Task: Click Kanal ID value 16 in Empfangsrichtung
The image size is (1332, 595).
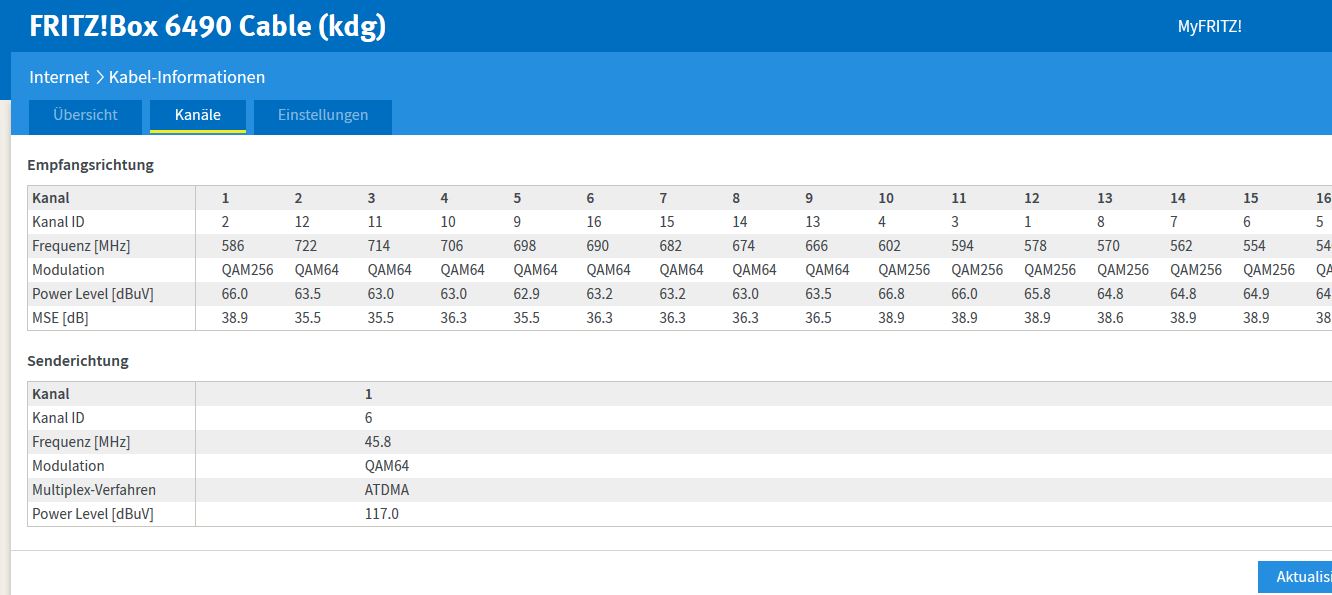Action: [594, 222]
